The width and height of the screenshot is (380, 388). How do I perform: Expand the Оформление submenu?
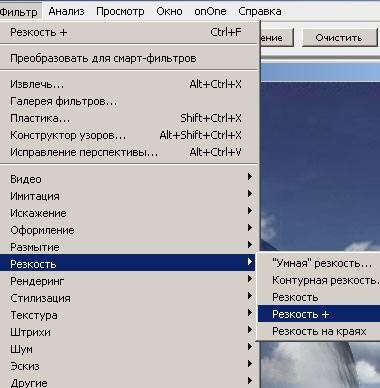point(129,230)
